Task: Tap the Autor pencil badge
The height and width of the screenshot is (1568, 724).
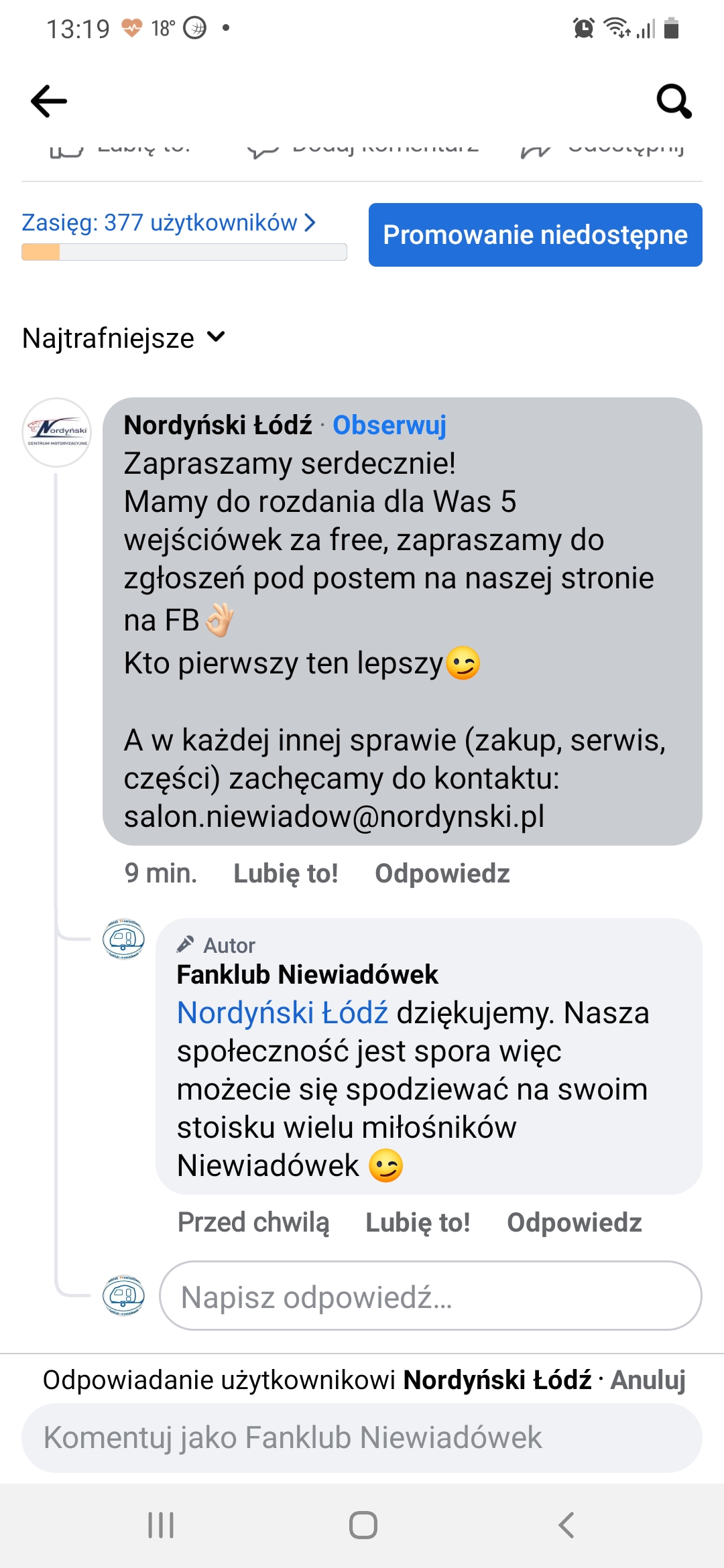Action: tap(186, 944)
